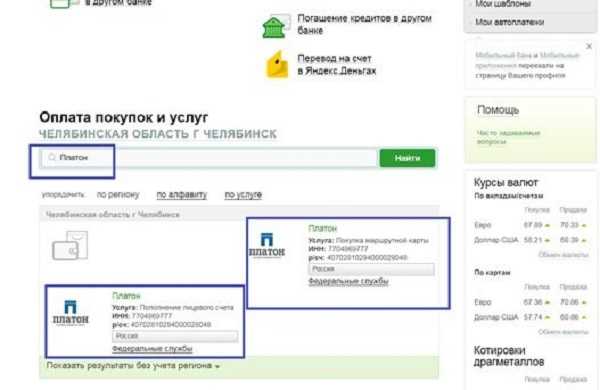The width and height of the screenshot is (600, 390).
Task: Sort results по алфавиту
Action: (x=182, y=195)
